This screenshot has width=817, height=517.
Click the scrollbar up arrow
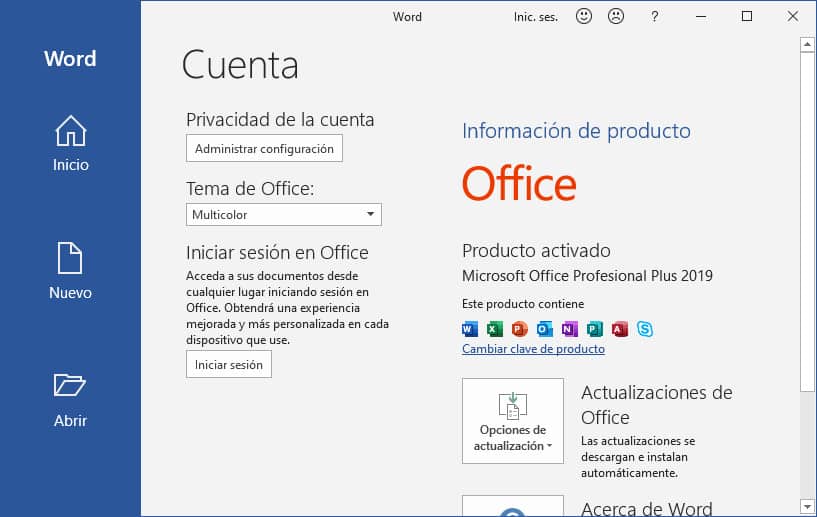pyautogui.click(x=807, y=44)
